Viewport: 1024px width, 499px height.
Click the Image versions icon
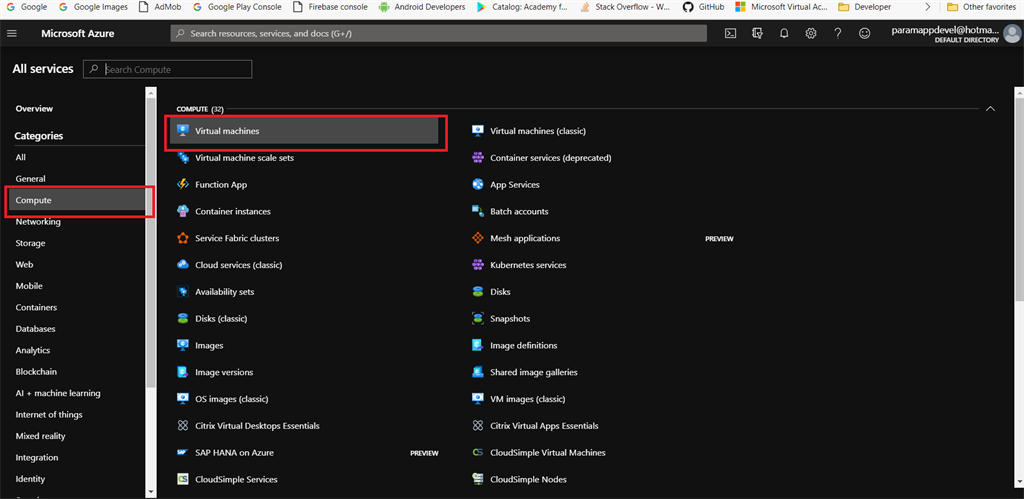pos(183,372)
